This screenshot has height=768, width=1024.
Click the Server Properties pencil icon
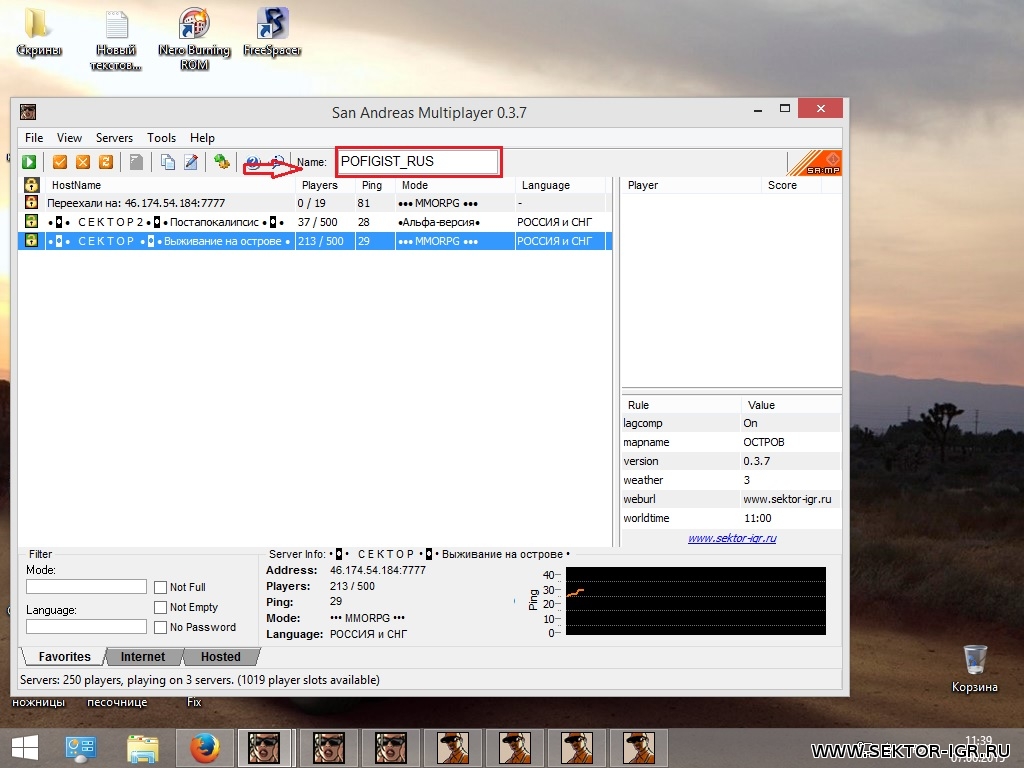[x=191, y=162]
